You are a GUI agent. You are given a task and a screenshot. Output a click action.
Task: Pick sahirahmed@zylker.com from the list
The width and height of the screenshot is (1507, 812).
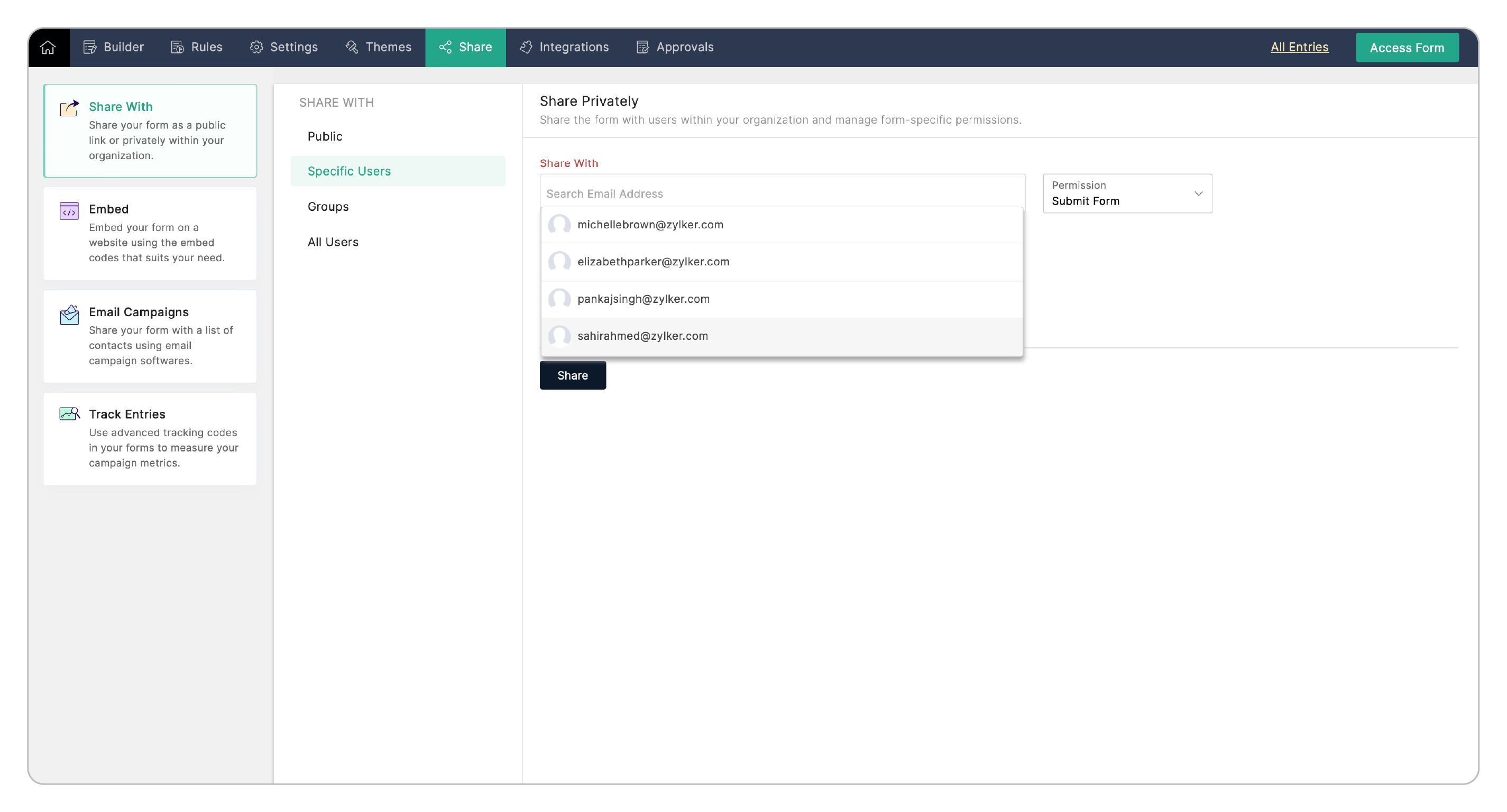click(642, 336)
